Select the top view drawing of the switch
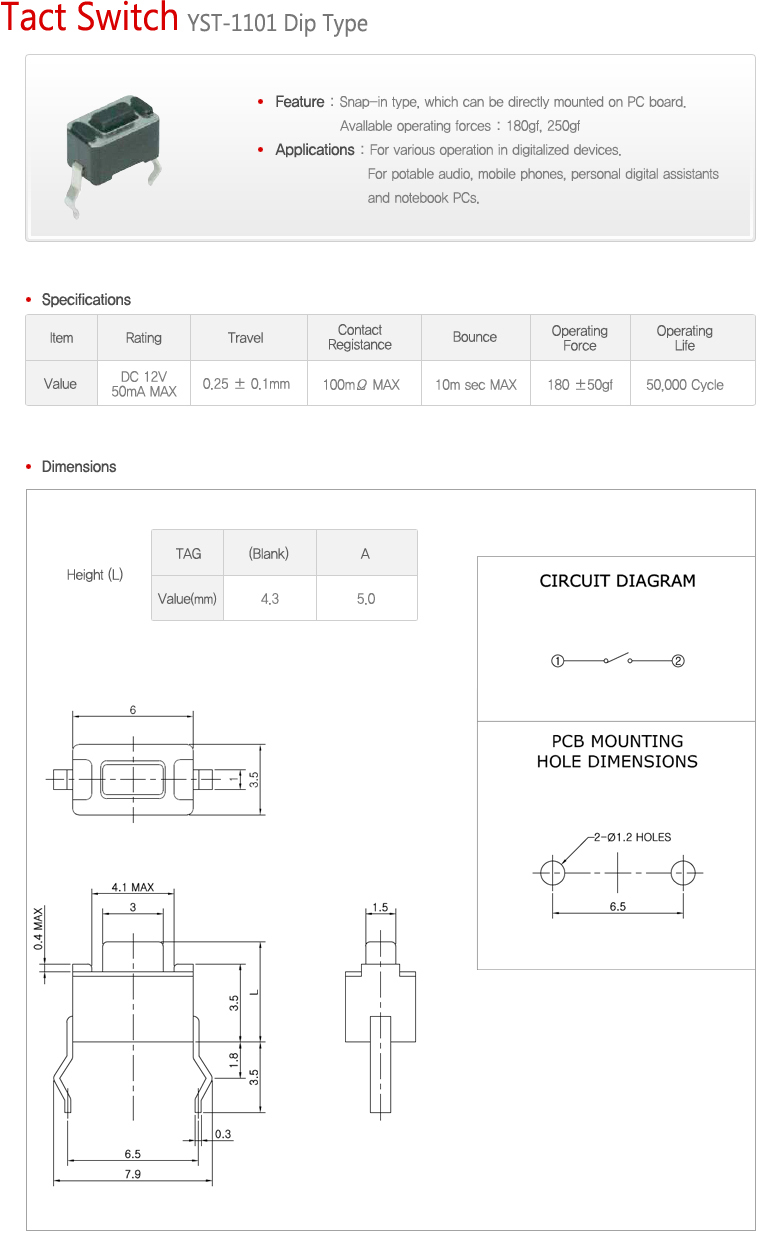Screen dimensions: 780x1260 click(132, 777)
